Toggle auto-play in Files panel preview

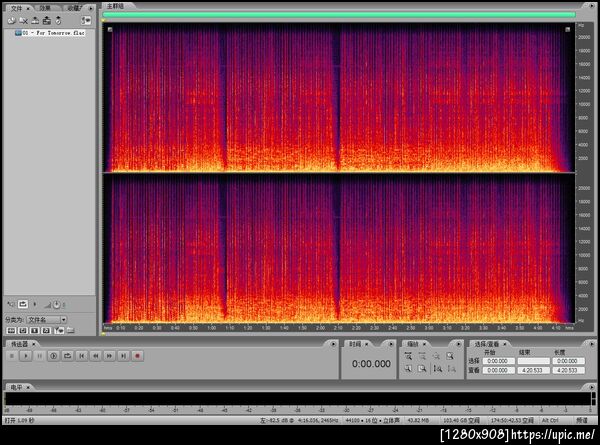pyautogui.click(x=11, y=304)
